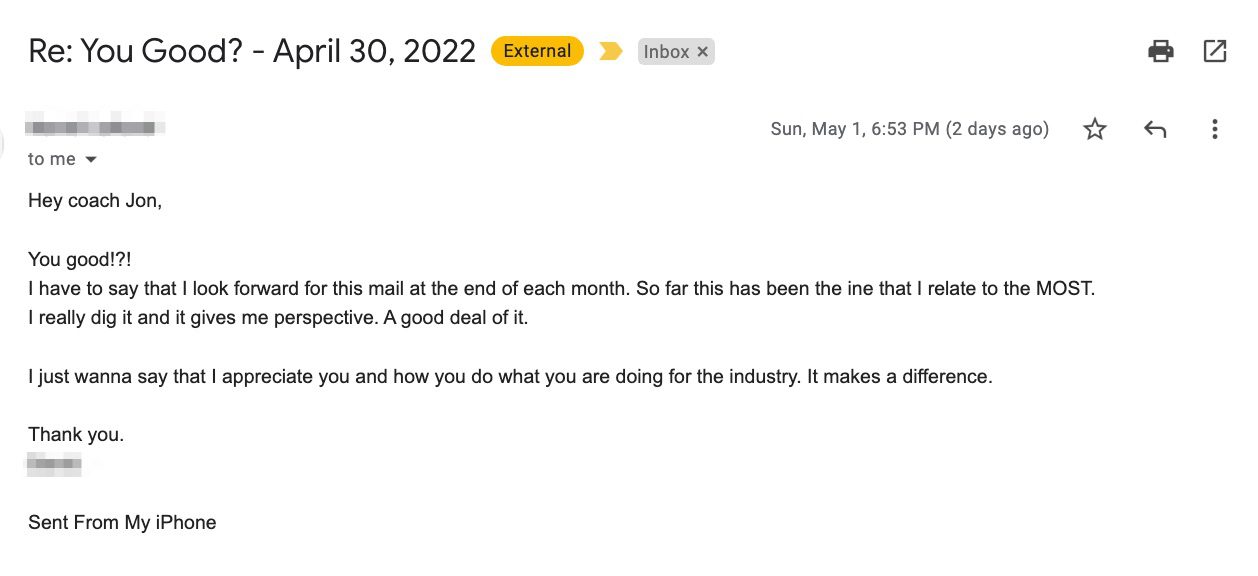The width and height of the screenshot is (1258, 576).
Task: Open the three-dot More options menu
Action: tap(1214, 129)
